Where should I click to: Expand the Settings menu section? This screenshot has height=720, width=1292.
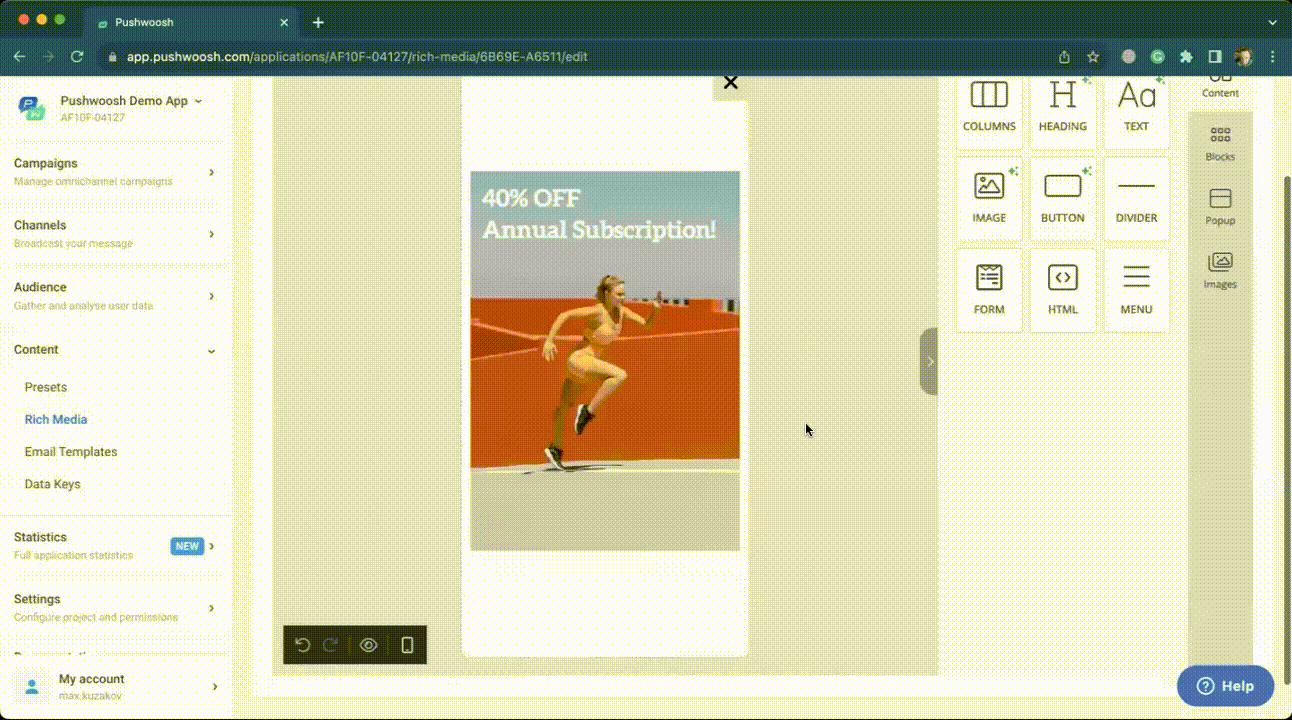[116, 607]
